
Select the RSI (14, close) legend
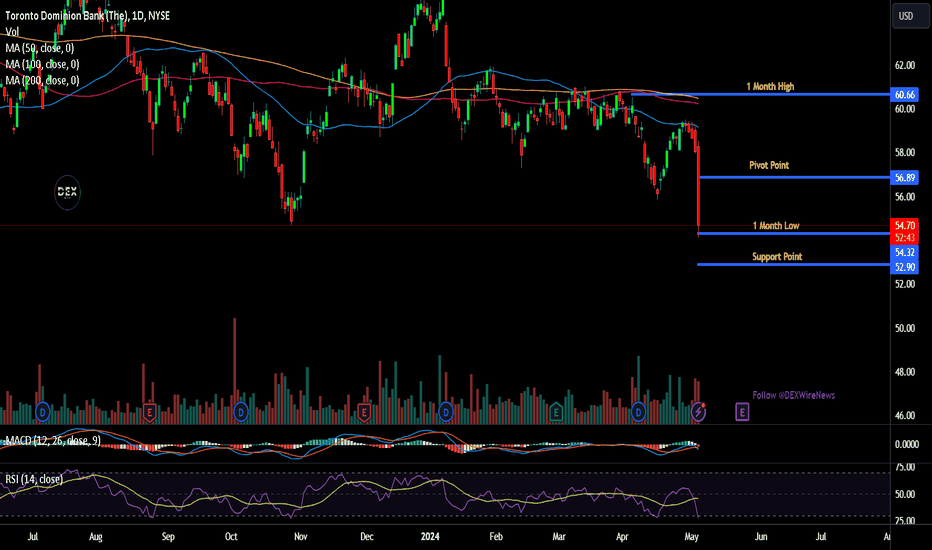[x=34, y=479]
